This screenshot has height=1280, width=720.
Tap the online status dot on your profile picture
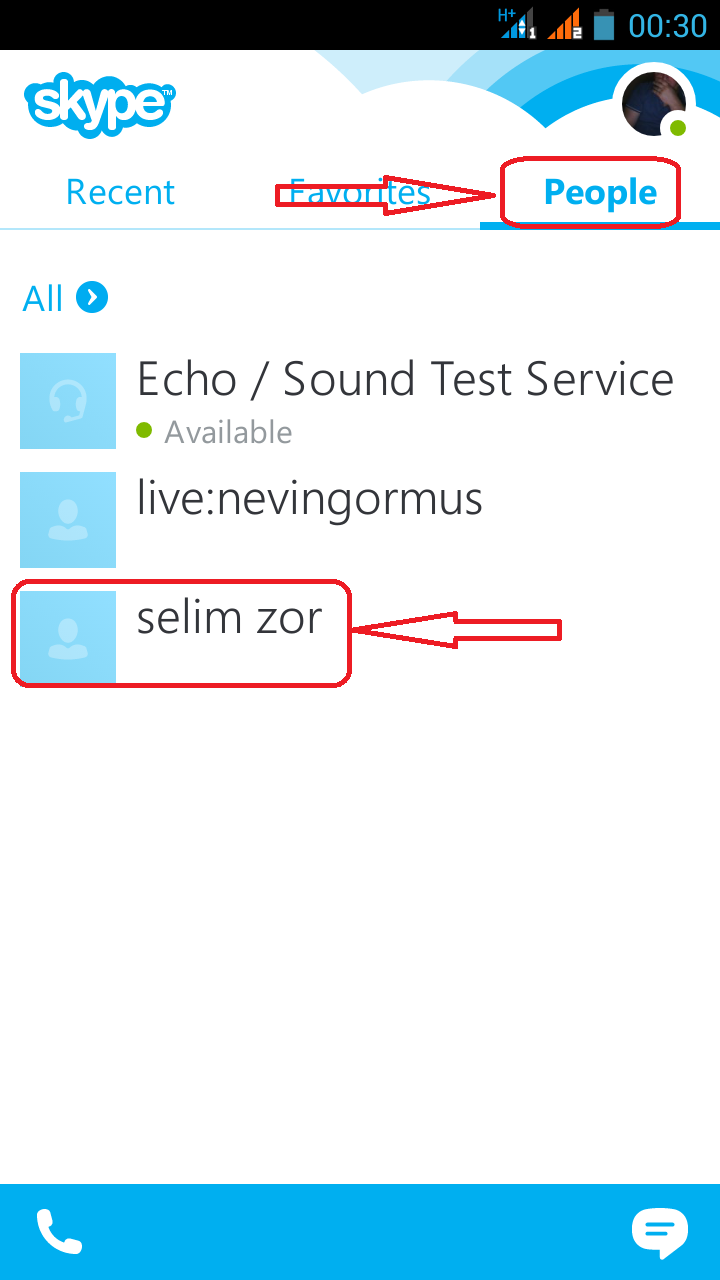click(x=676, y=126)
